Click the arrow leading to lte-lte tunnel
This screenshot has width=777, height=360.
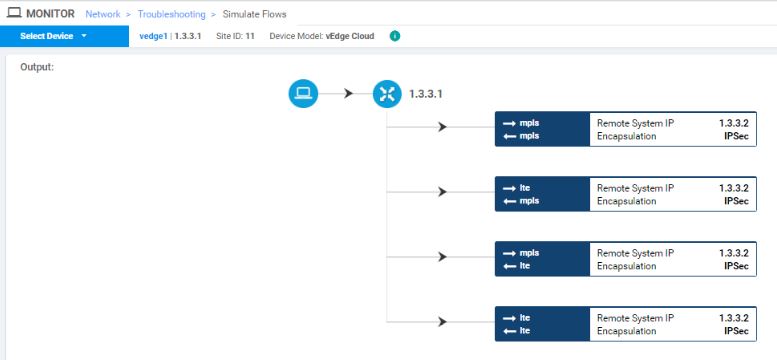(x=442, y=322)
